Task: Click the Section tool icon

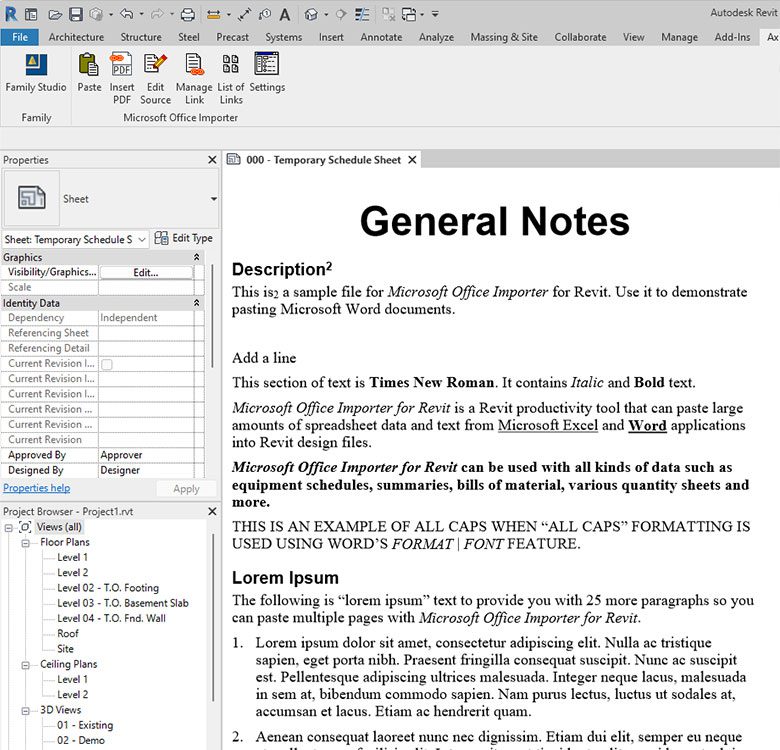Action: 341,15
